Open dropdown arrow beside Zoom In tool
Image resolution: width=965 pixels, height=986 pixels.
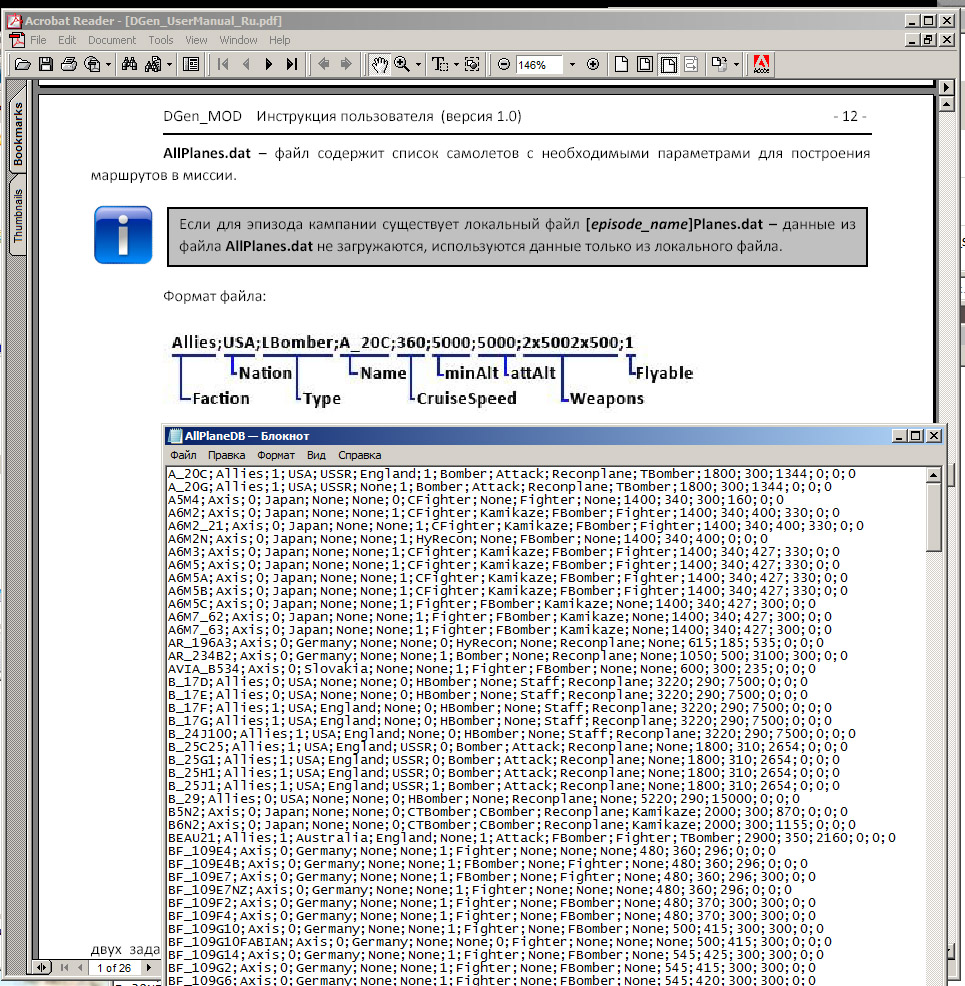(x=418, y=65)
